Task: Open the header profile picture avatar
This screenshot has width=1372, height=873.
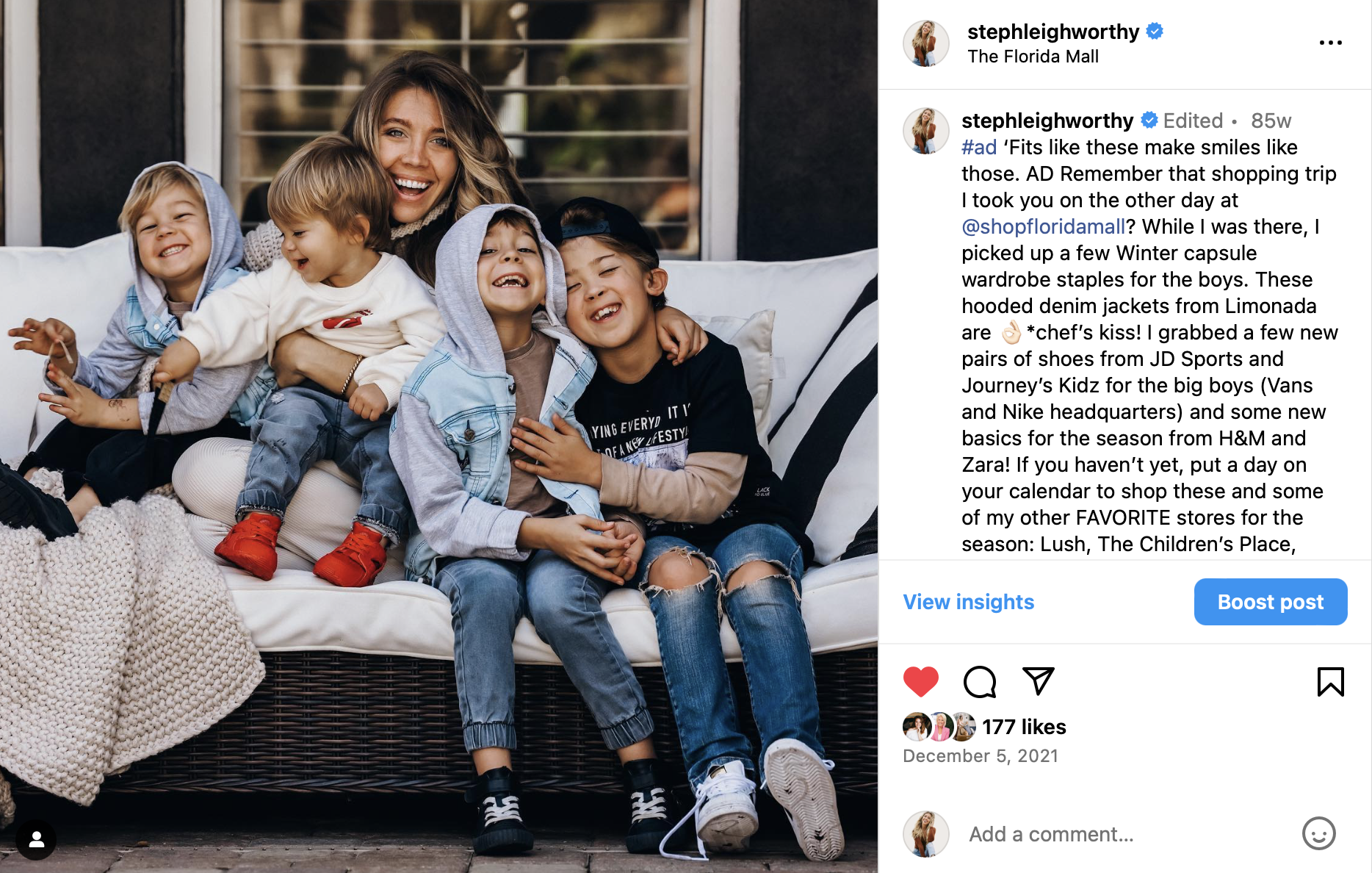Action: point(925,43)
